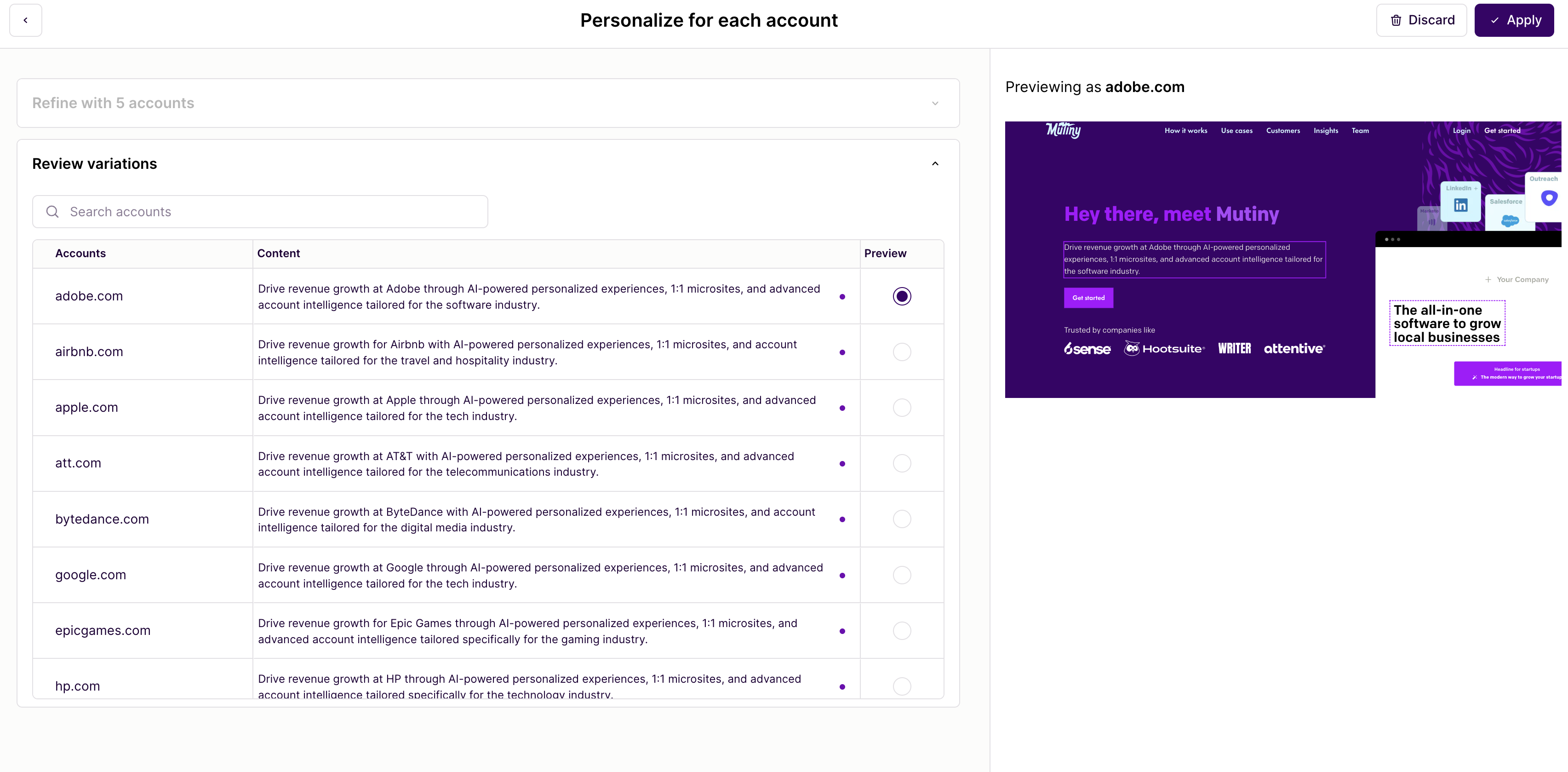Click the airbnb.com account name

click(x=89, y=352)
